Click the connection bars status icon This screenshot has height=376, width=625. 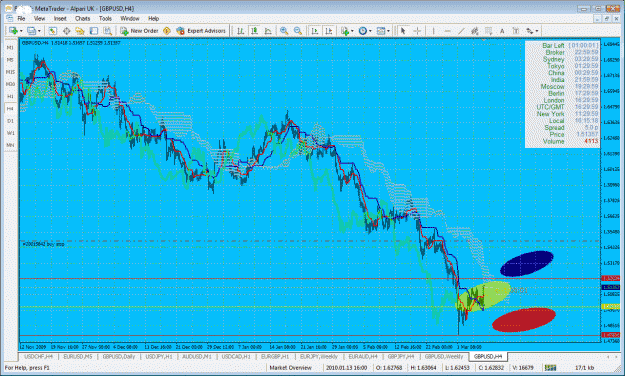tap(550, 368)
